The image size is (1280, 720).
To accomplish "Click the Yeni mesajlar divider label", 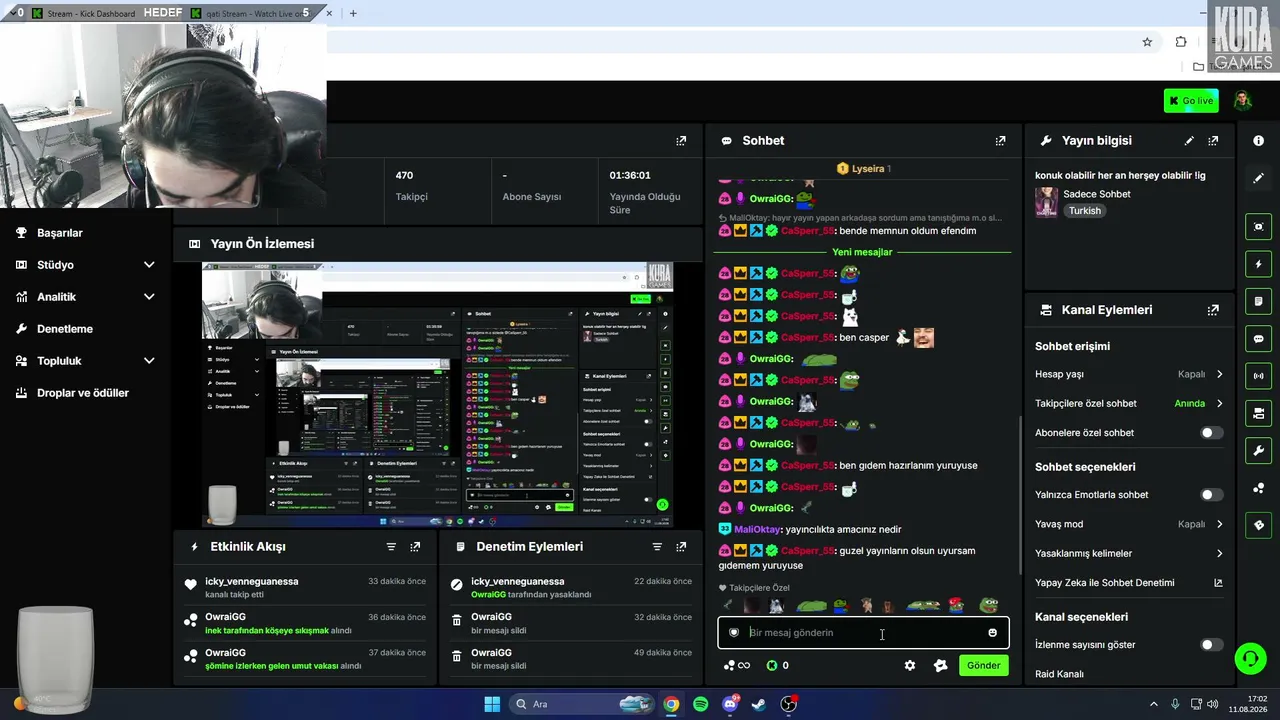I will pos(862,252).
